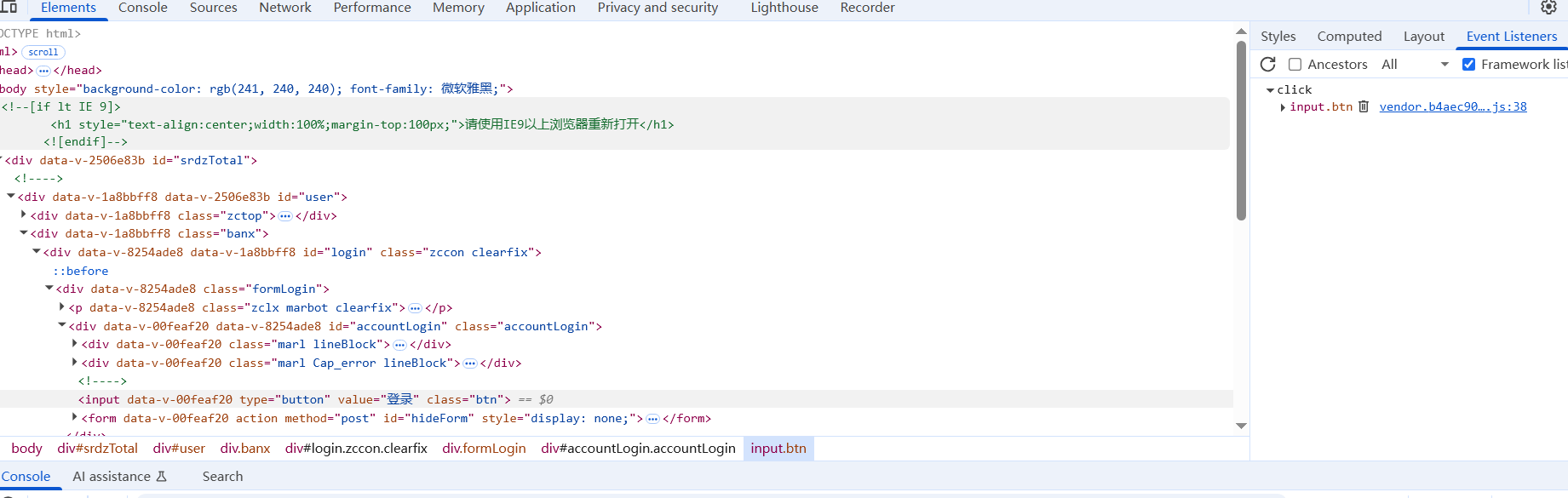Expand ellipsis of the zctop div

[x=285, y=216]
